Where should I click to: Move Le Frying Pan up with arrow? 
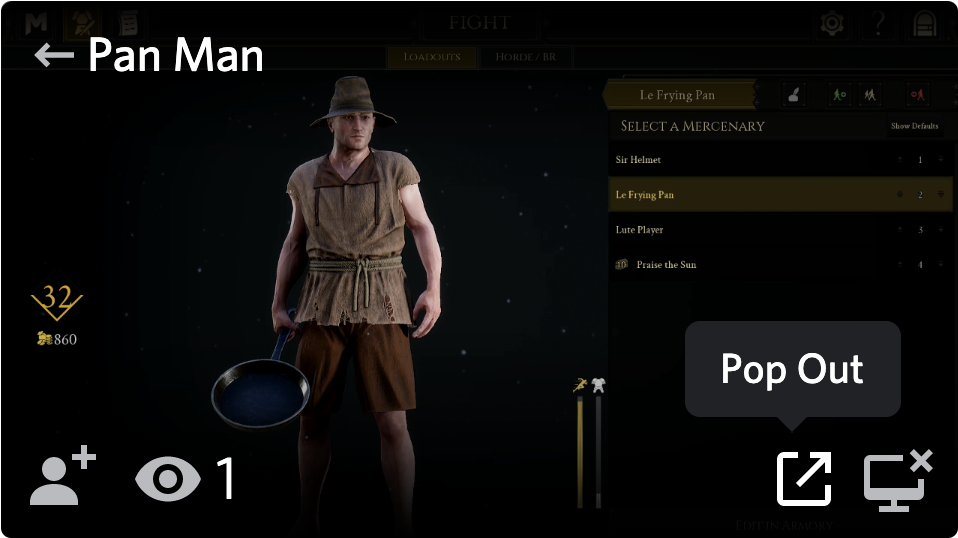[x=900, y=194]
